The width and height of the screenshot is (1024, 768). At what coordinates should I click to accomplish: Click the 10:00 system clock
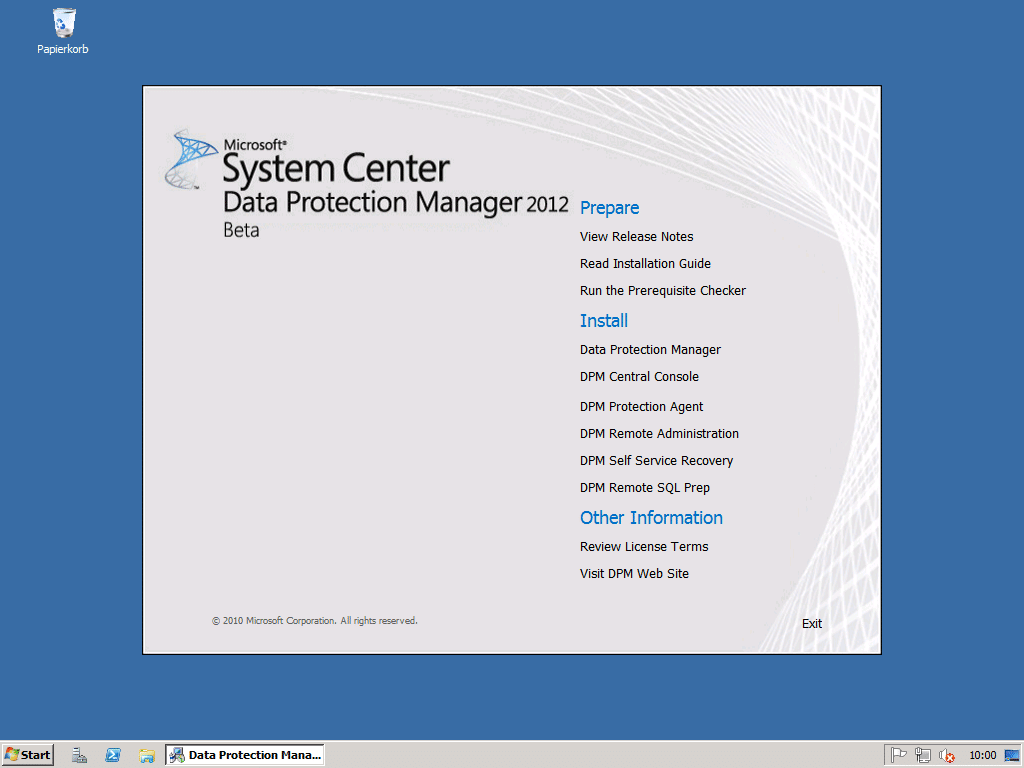[x=982, y=755]
